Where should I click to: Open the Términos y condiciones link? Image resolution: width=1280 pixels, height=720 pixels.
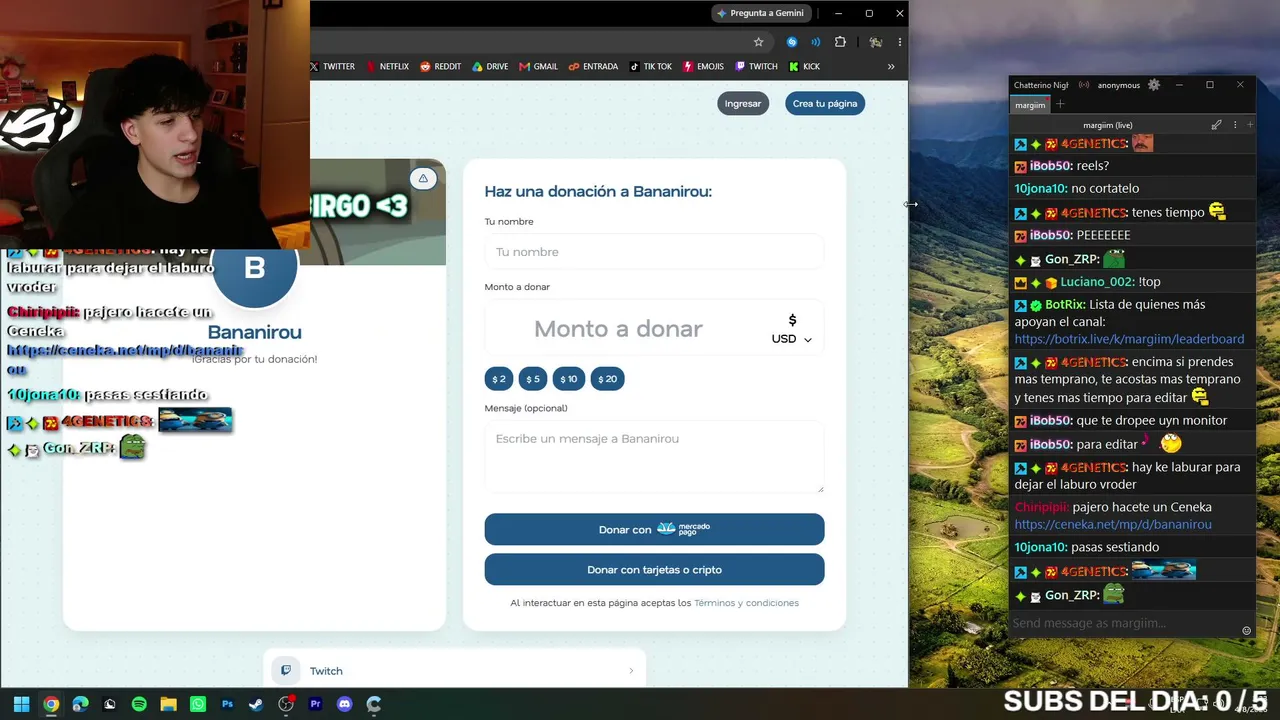(746, 603)
